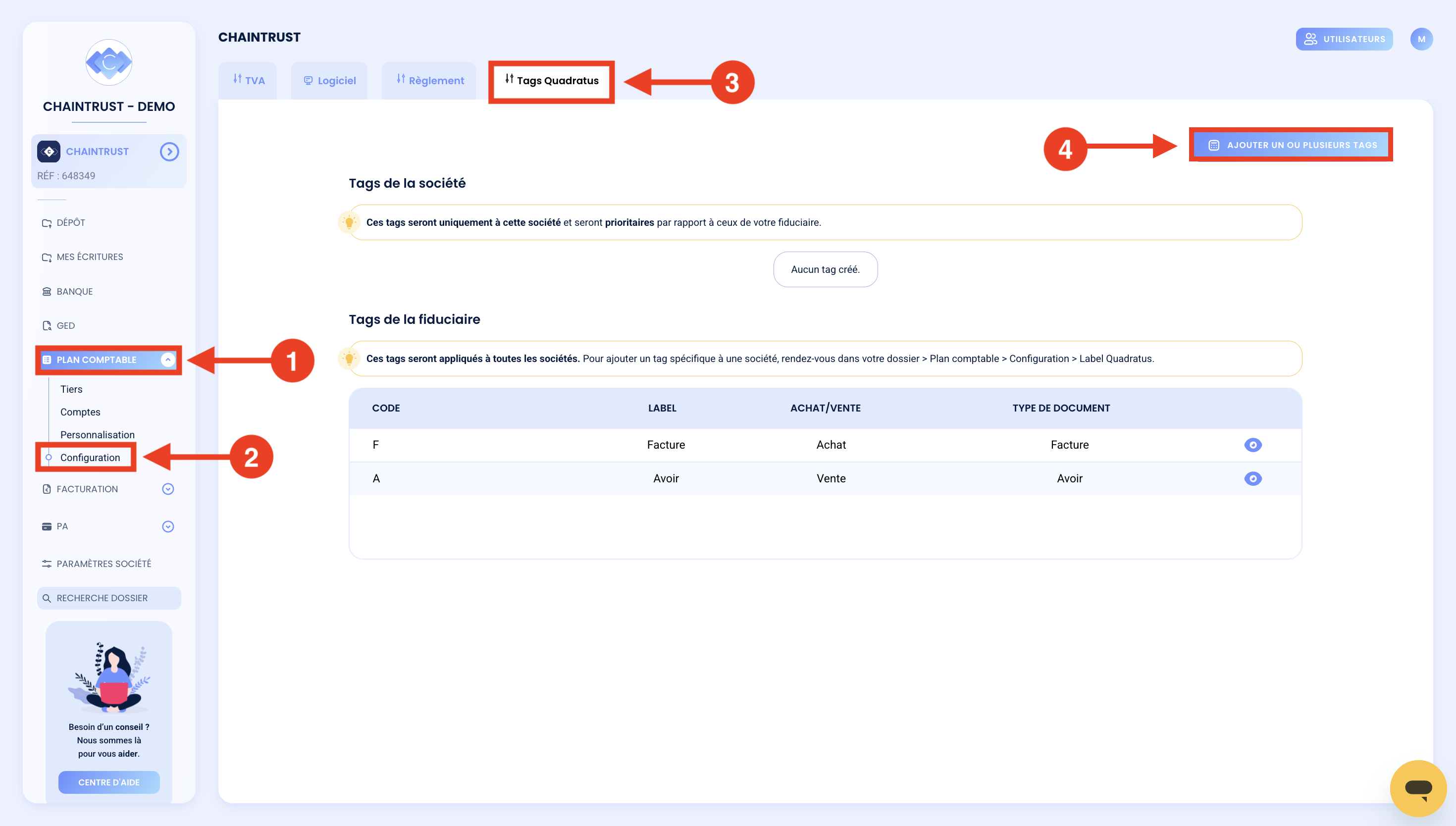
Task: Click the users icon in Utilisateurs button
Action: [1310, 39]
